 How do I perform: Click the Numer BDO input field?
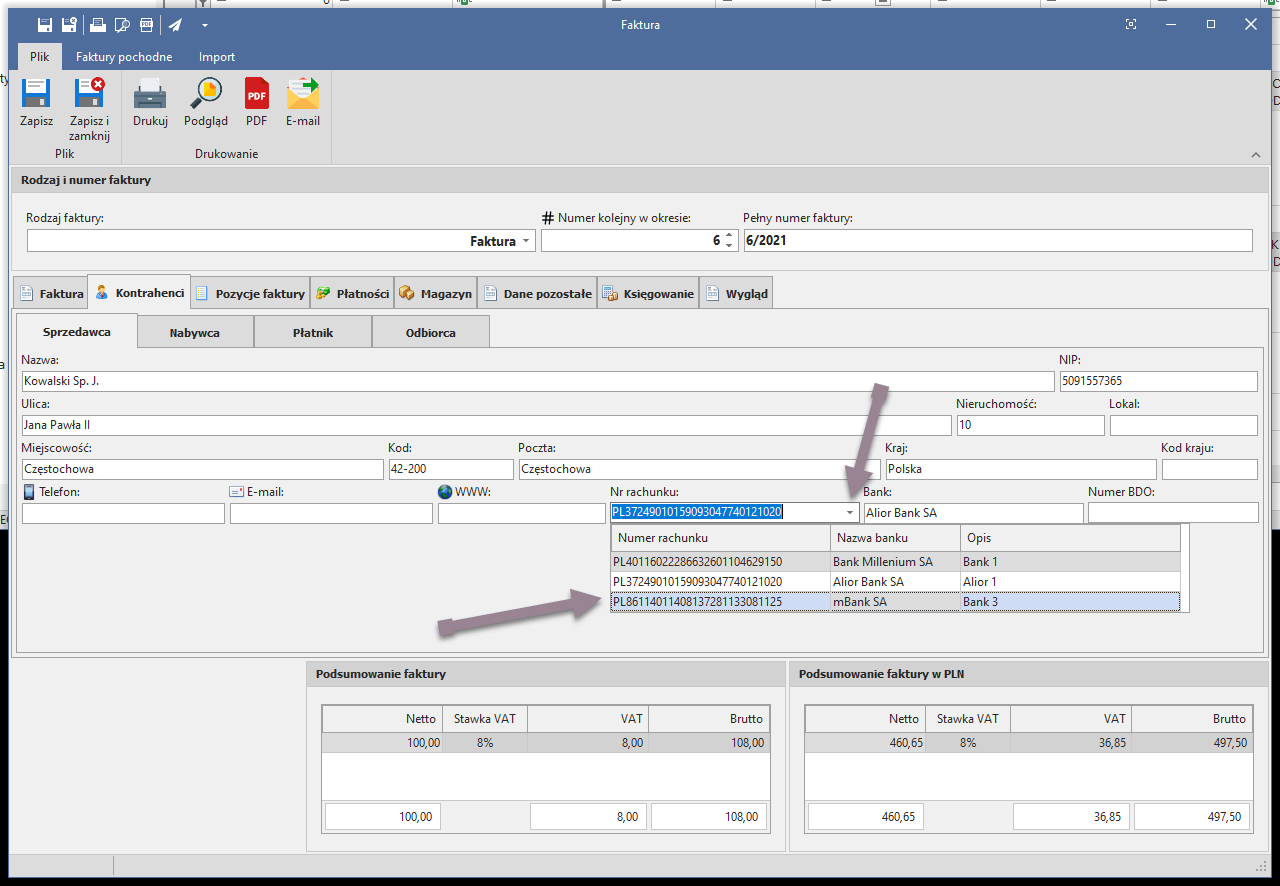pos(1172,513)
